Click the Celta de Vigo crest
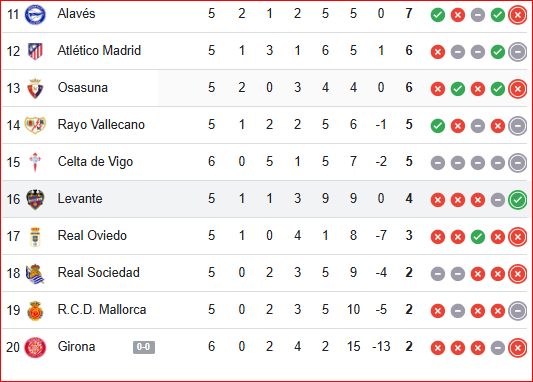Image resolution: width=533 pixels, height=382 pixels. 35,162
